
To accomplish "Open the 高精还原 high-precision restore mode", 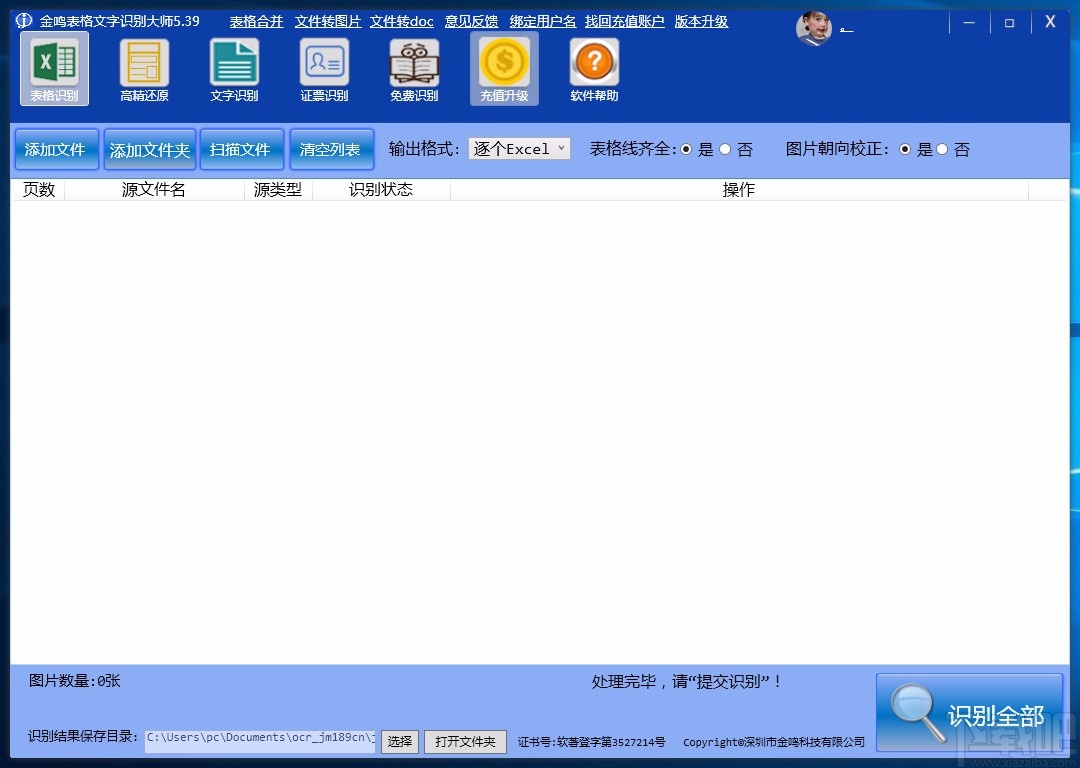I will click(144, 68).
